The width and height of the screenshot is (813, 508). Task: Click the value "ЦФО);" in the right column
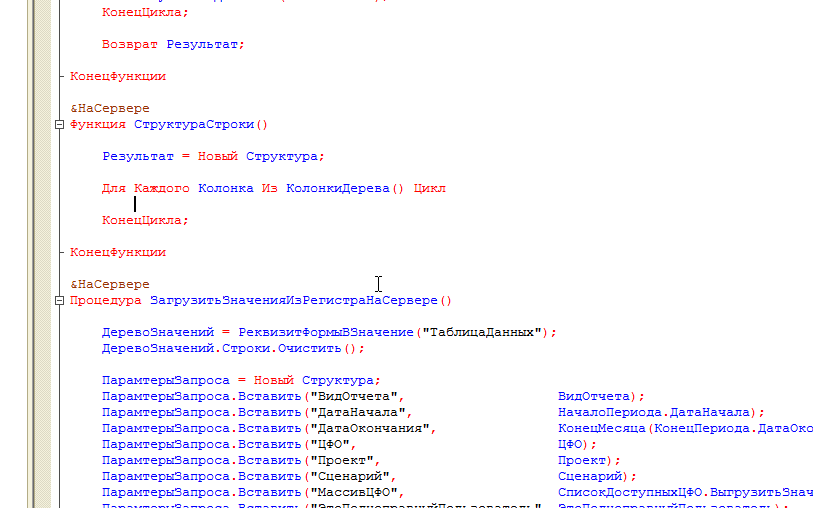click(x=578, y=445)
